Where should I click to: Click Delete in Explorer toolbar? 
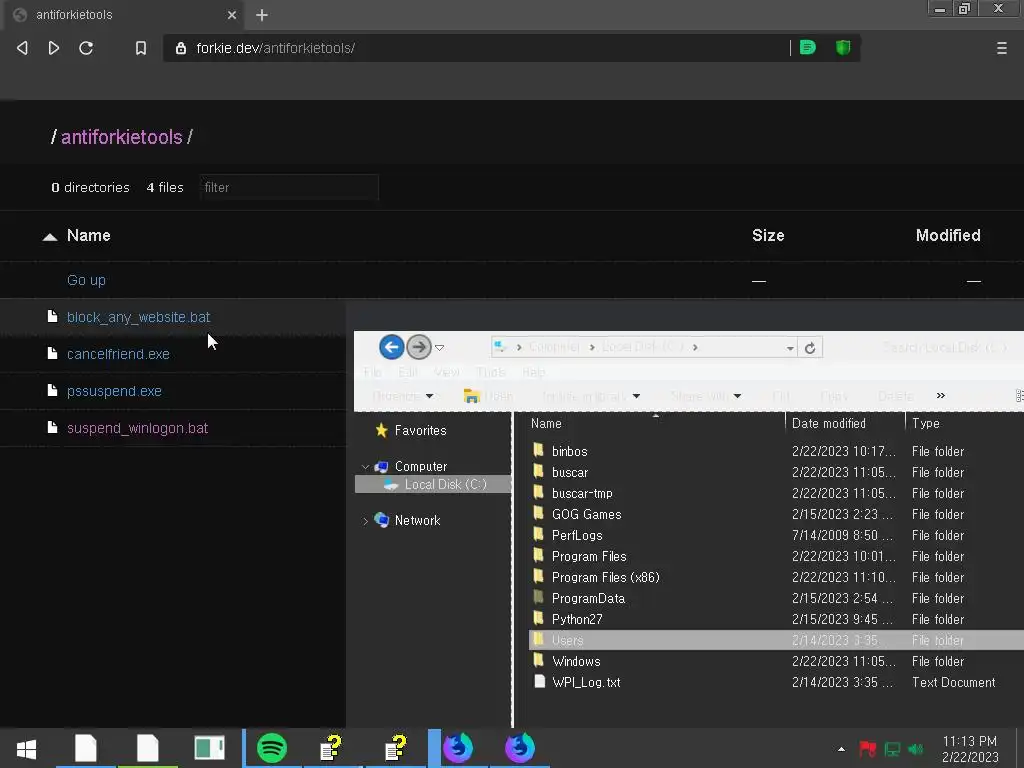896,396
